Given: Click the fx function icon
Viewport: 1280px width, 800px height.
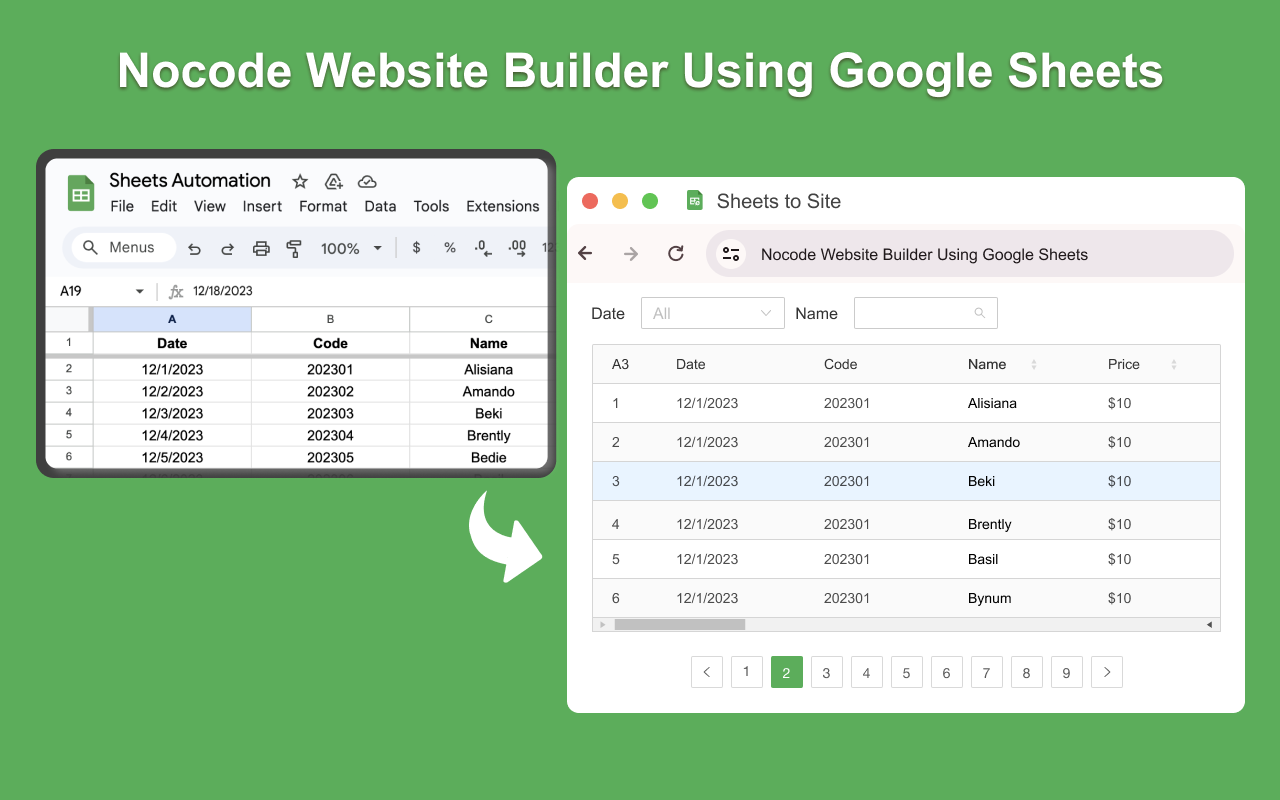Looking at the screenshot, I should pyautogui.click(x=176, y=291).
